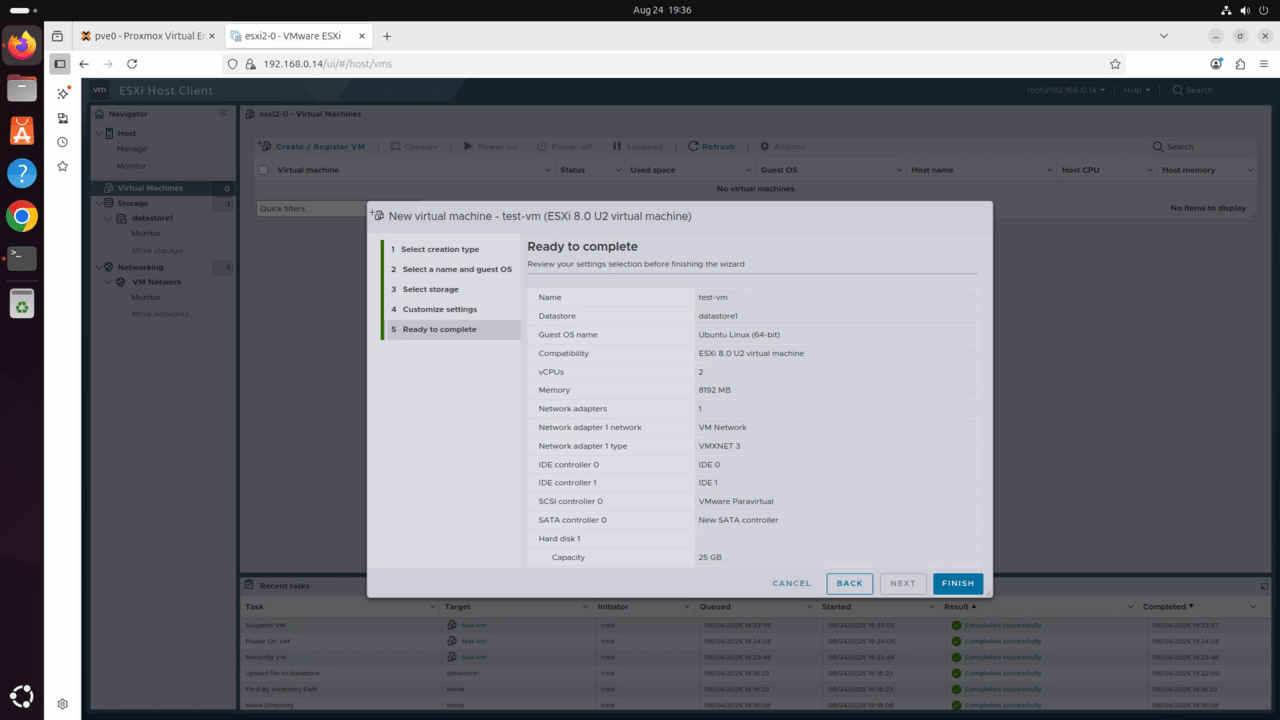1280x720 pixels.
Task: Open Ubuntu App Center from the dock
Action: point(22,130)
